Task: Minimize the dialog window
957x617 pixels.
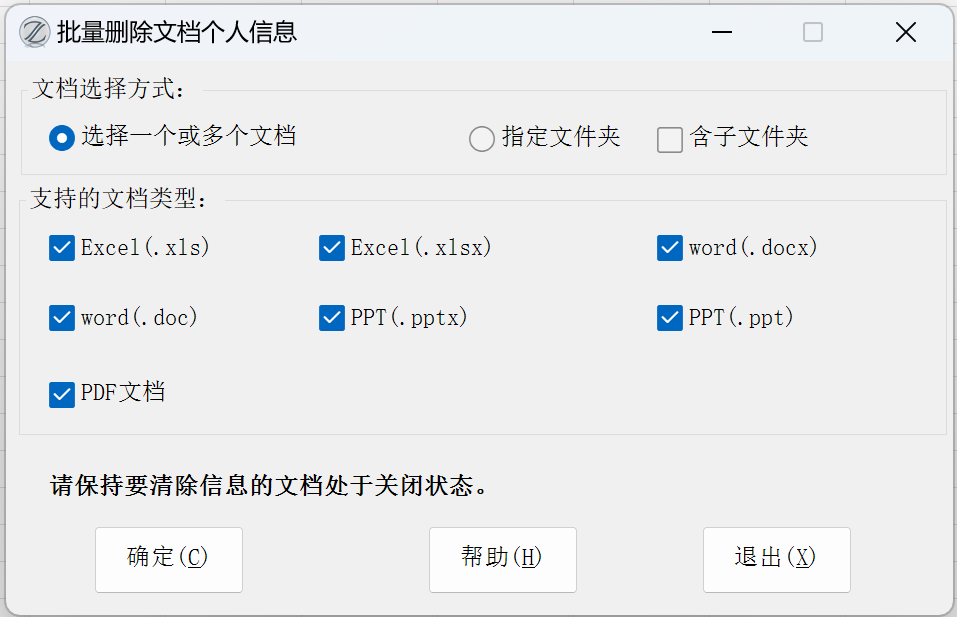Action: 723,33
